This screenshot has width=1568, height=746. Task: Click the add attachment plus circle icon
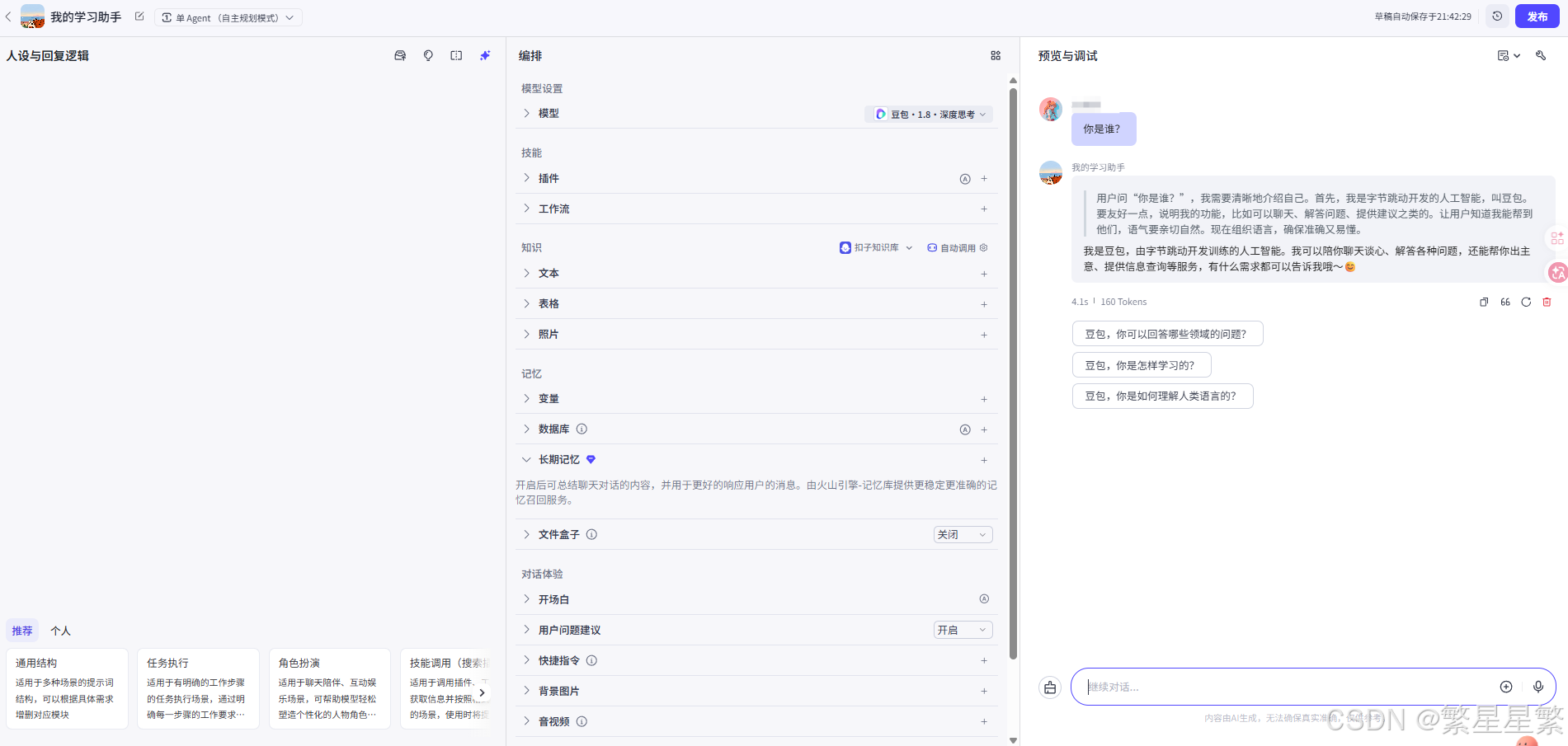(x=1506, y=687)
